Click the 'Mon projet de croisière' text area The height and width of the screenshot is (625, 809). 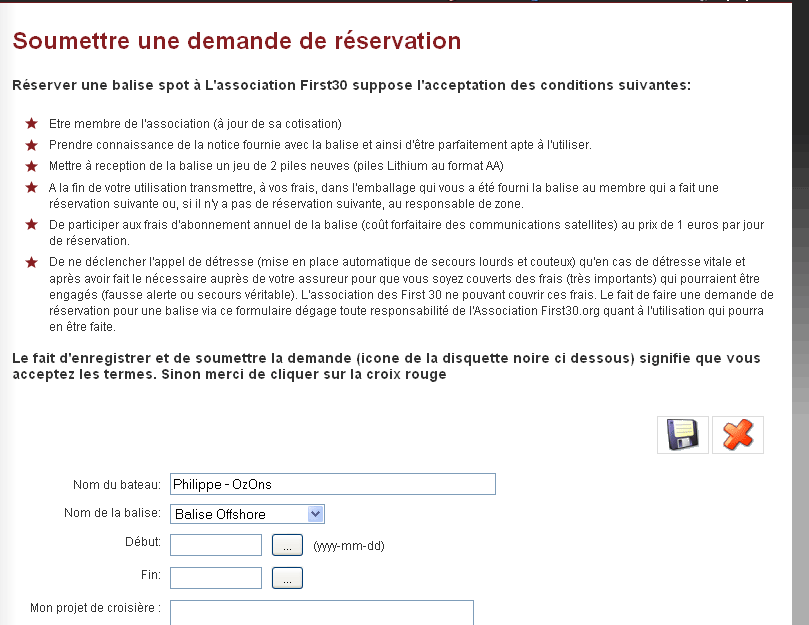click(x=321, y=612)
